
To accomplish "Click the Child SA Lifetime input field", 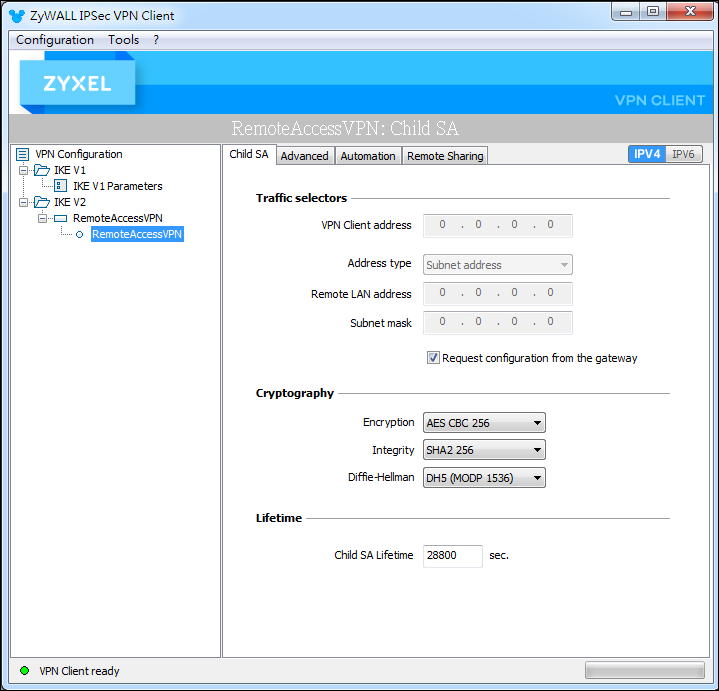I will 453,556.
